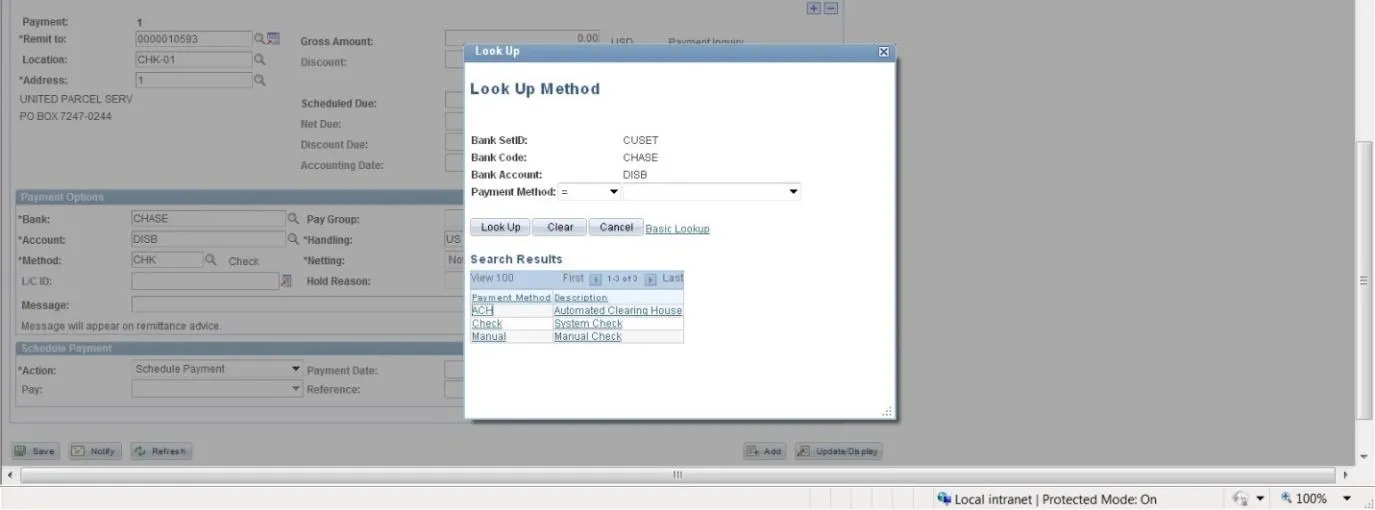Click horizontal scrollbar right arrow
This screenshot has height=510, width=1375.
[1345, 475]
